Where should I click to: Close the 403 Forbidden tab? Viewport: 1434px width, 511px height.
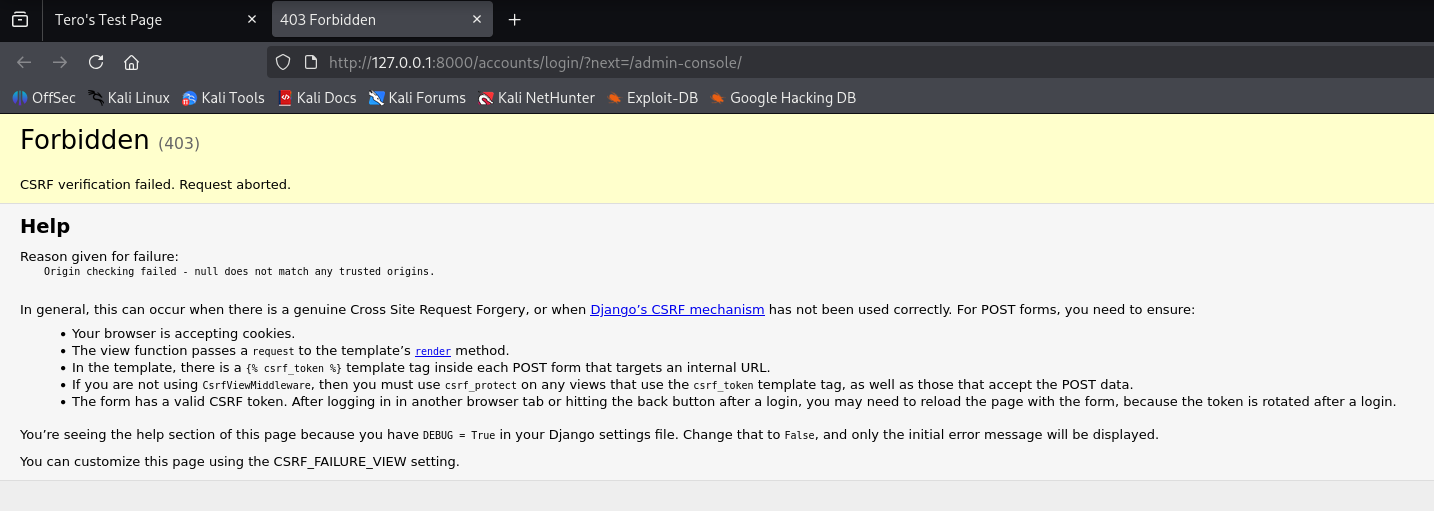pos(477,20)
